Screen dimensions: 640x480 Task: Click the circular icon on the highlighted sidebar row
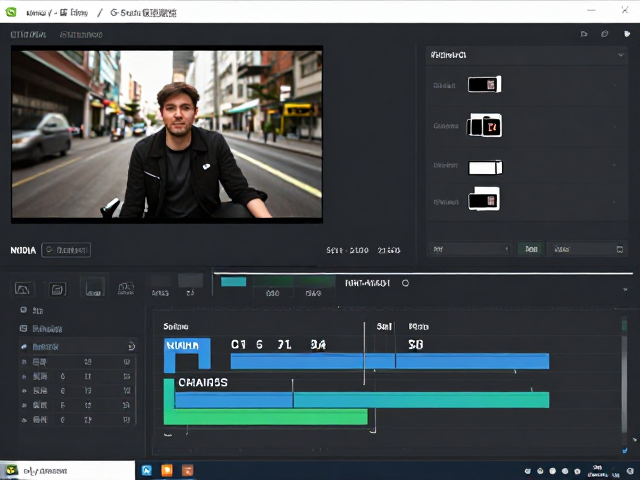click(131, 347)
